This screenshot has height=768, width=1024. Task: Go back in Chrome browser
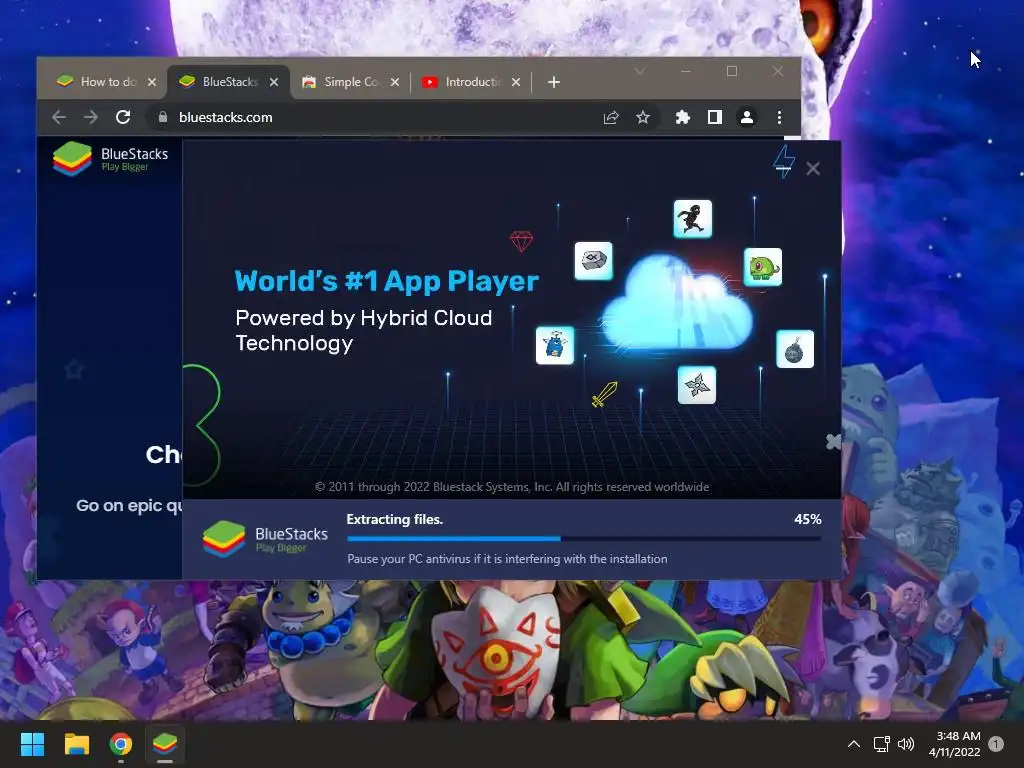[59, 118]
